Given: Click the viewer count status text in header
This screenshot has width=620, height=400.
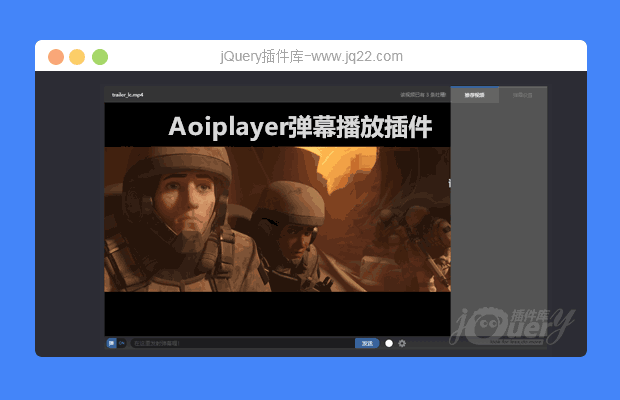Looking at the screenshot, I should click(423, 95).
